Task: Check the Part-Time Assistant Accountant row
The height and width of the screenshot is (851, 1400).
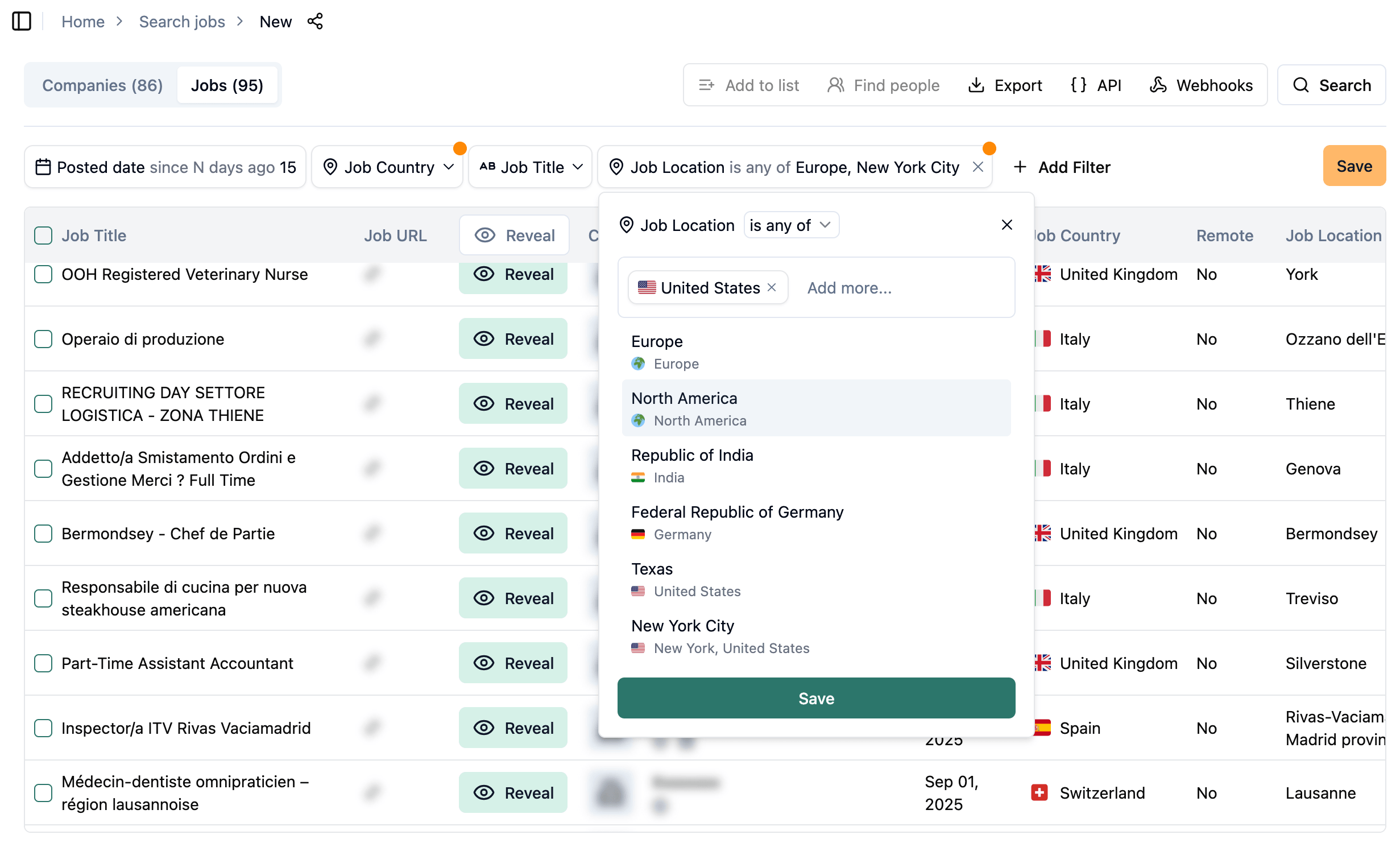Action: coord(43,663)
